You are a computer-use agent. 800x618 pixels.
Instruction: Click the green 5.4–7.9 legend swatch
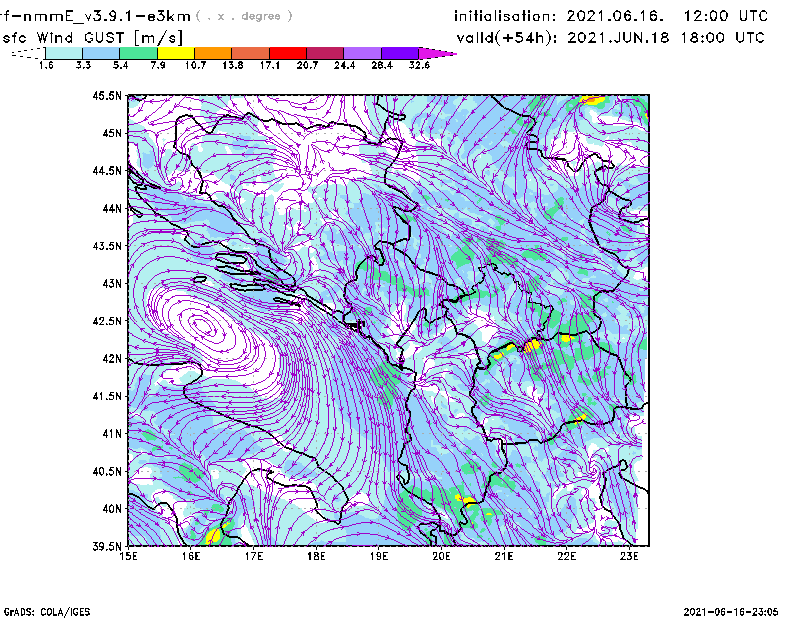tap(139, 53)
